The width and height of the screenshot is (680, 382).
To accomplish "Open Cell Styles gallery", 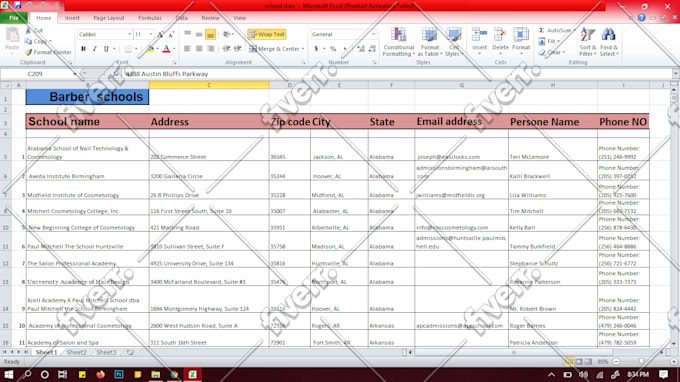I will (x=454, y=42).
